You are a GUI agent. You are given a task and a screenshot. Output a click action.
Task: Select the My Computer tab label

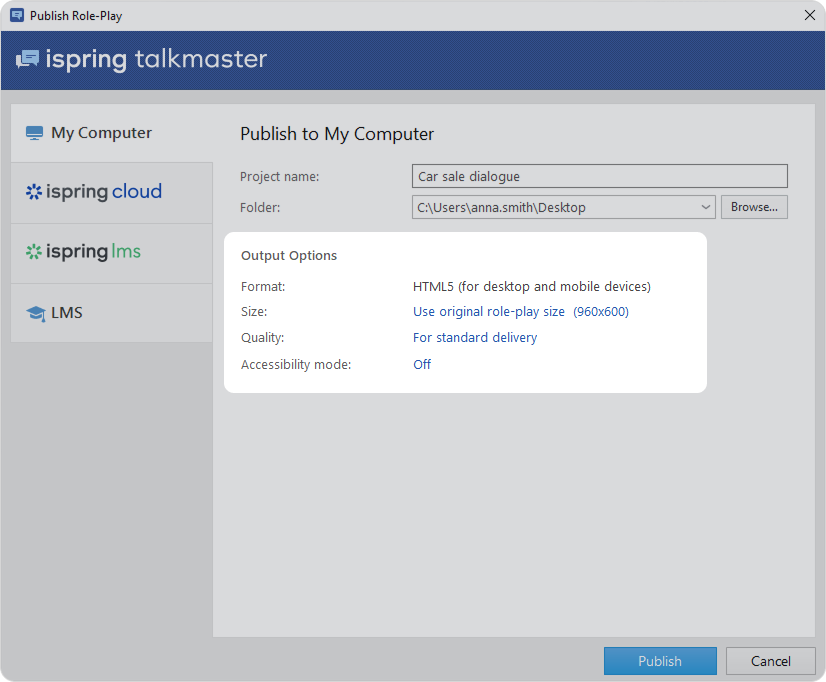pyautogui.click(x=101, y=133)
